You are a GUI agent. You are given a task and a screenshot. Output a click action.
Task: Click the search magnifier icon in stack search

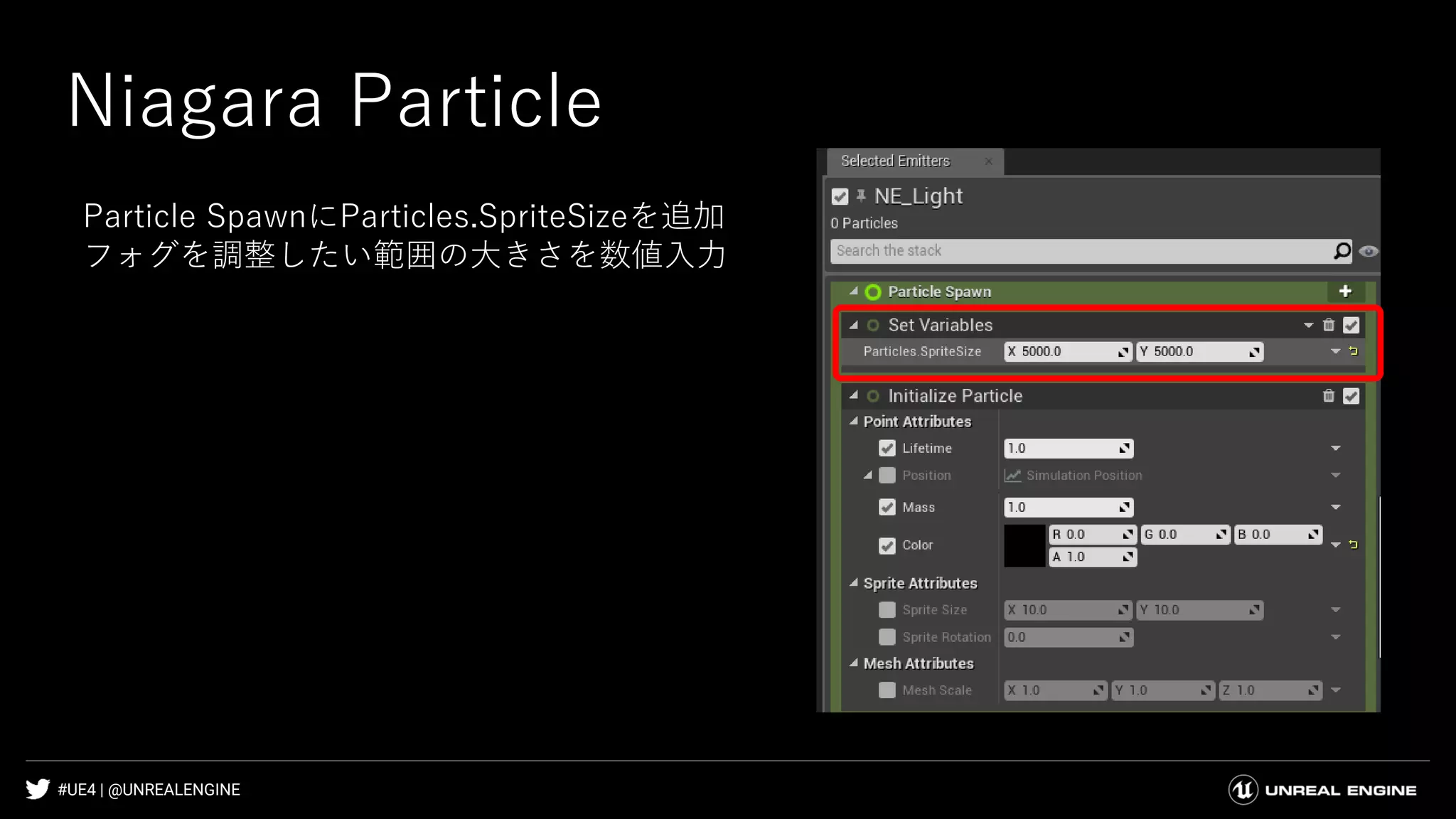coord(1342,251)
